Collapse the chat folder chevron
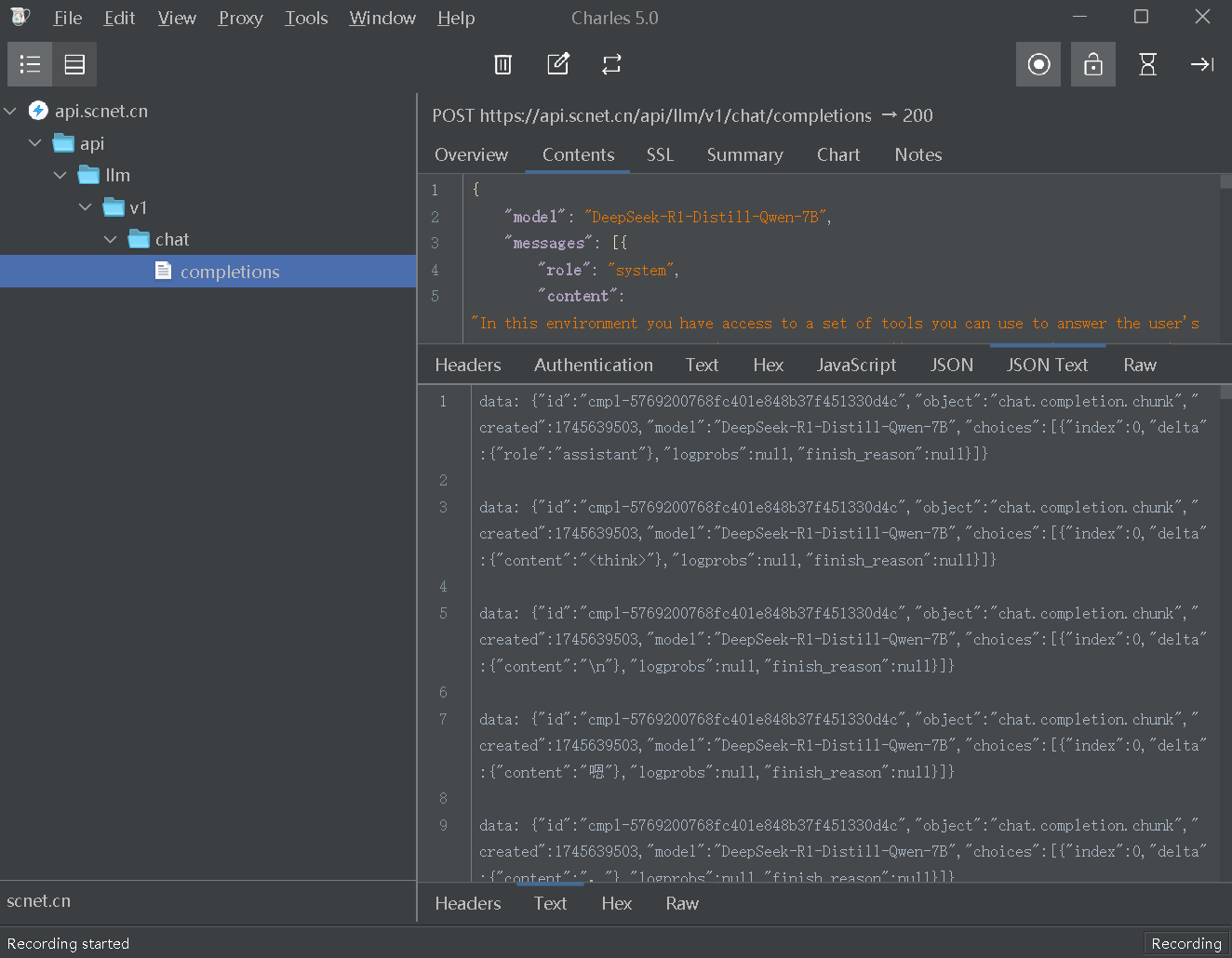 [x=111, y=239]
